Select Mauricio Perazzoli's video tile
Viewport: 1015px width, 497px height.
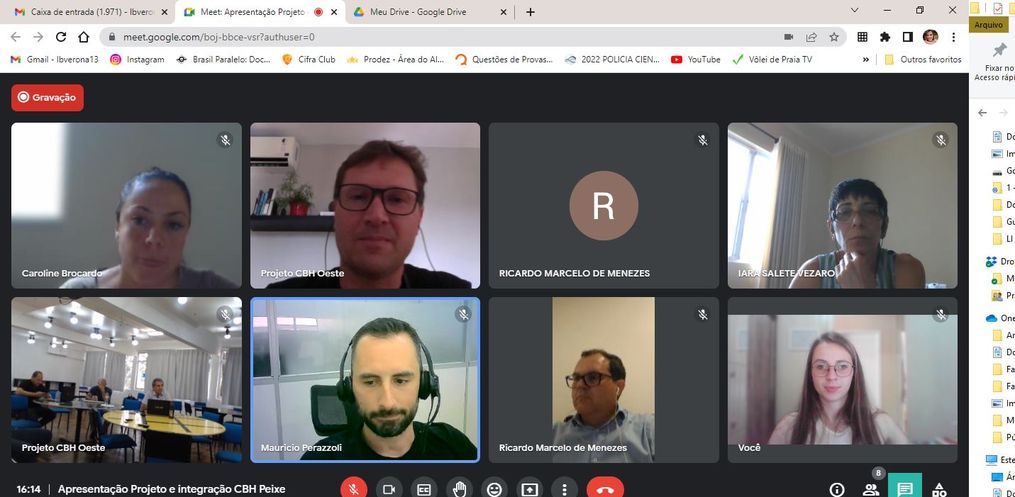pos(365,380)
